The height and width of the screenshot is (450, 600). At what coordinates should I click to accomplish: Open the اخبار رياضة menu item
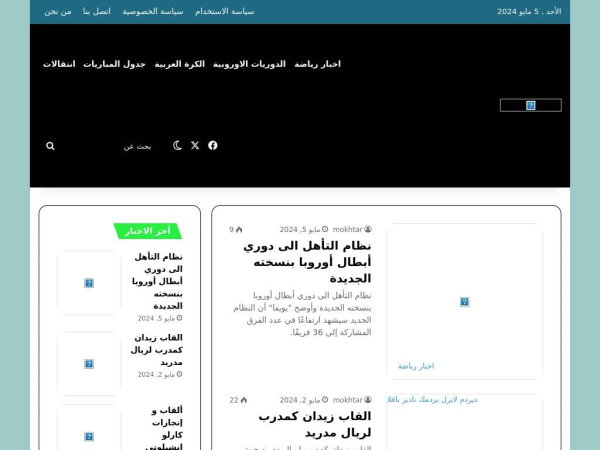point(317,64)
